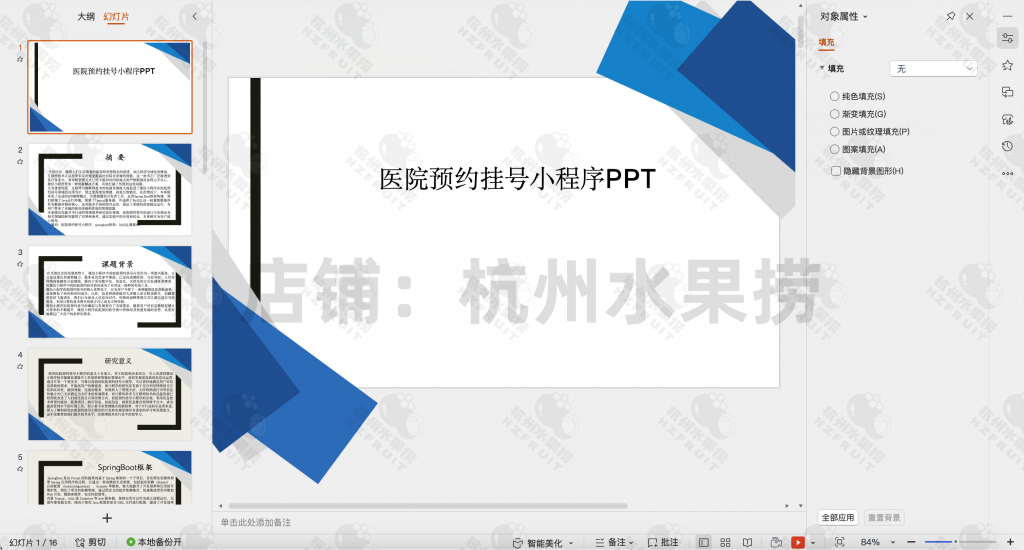Click the 本地备份开 backup status
The image size is (1024, 550).
click(154, 542)
